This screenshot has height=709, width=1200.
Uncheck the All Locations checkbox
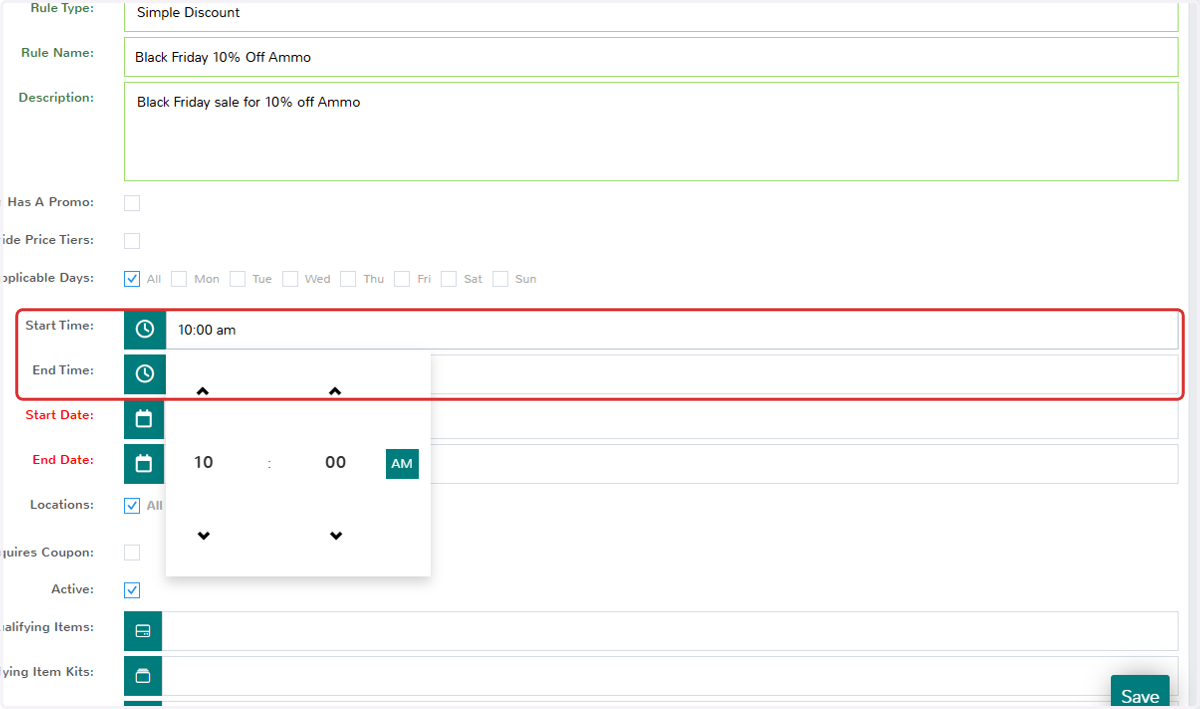pyautogui.click(x=132, y=505)
